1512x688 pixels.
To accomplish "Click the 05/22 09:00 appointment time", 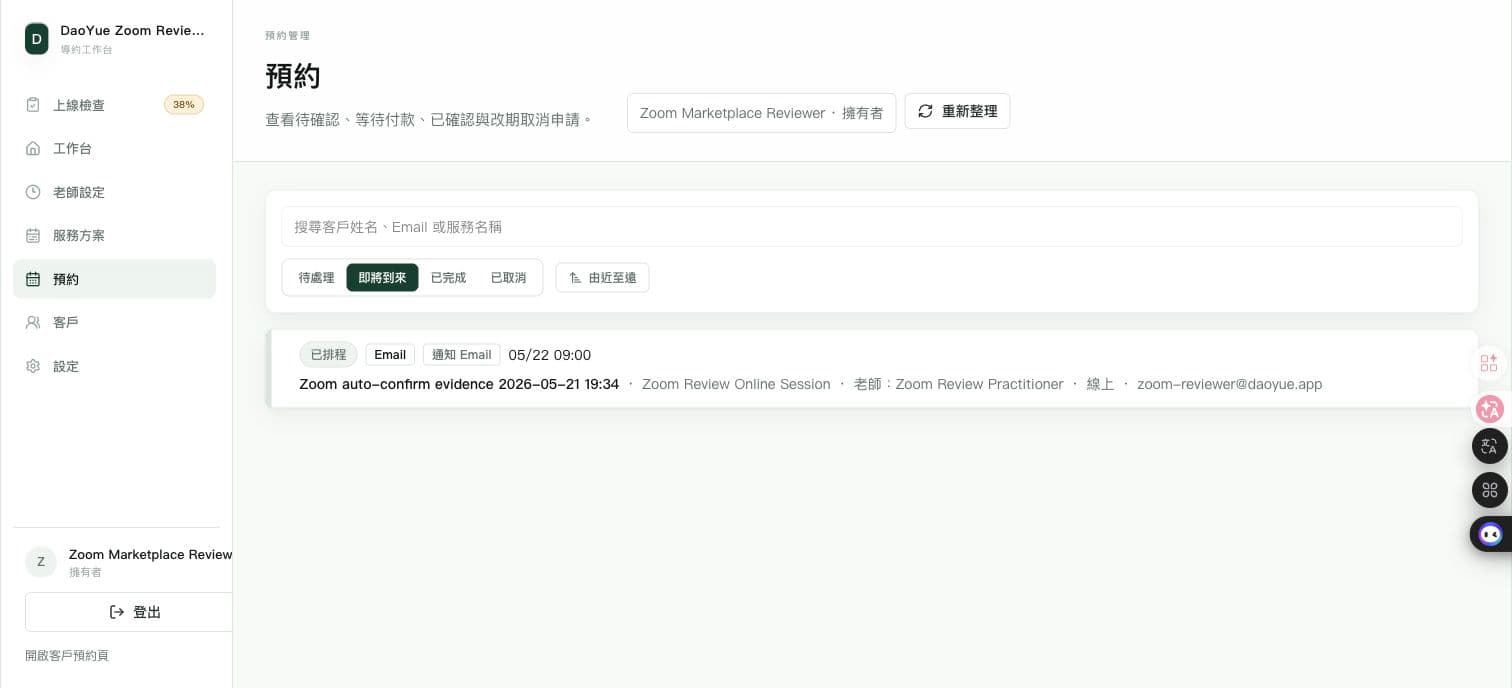I will [x=549, y=355].
